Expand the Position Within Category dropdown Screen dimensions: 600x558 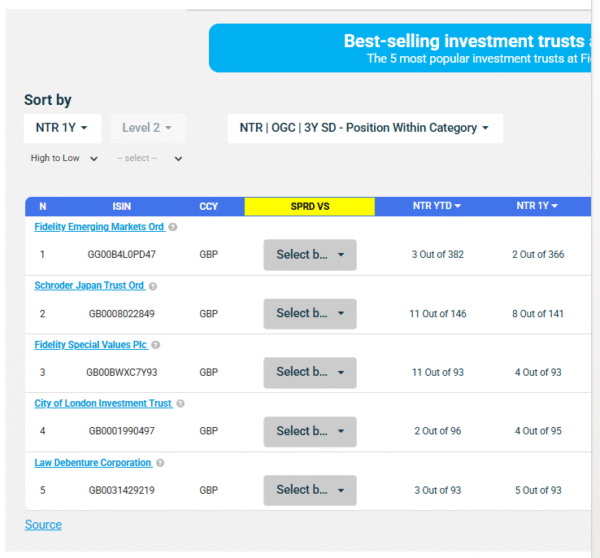click(x=365, y=128)
